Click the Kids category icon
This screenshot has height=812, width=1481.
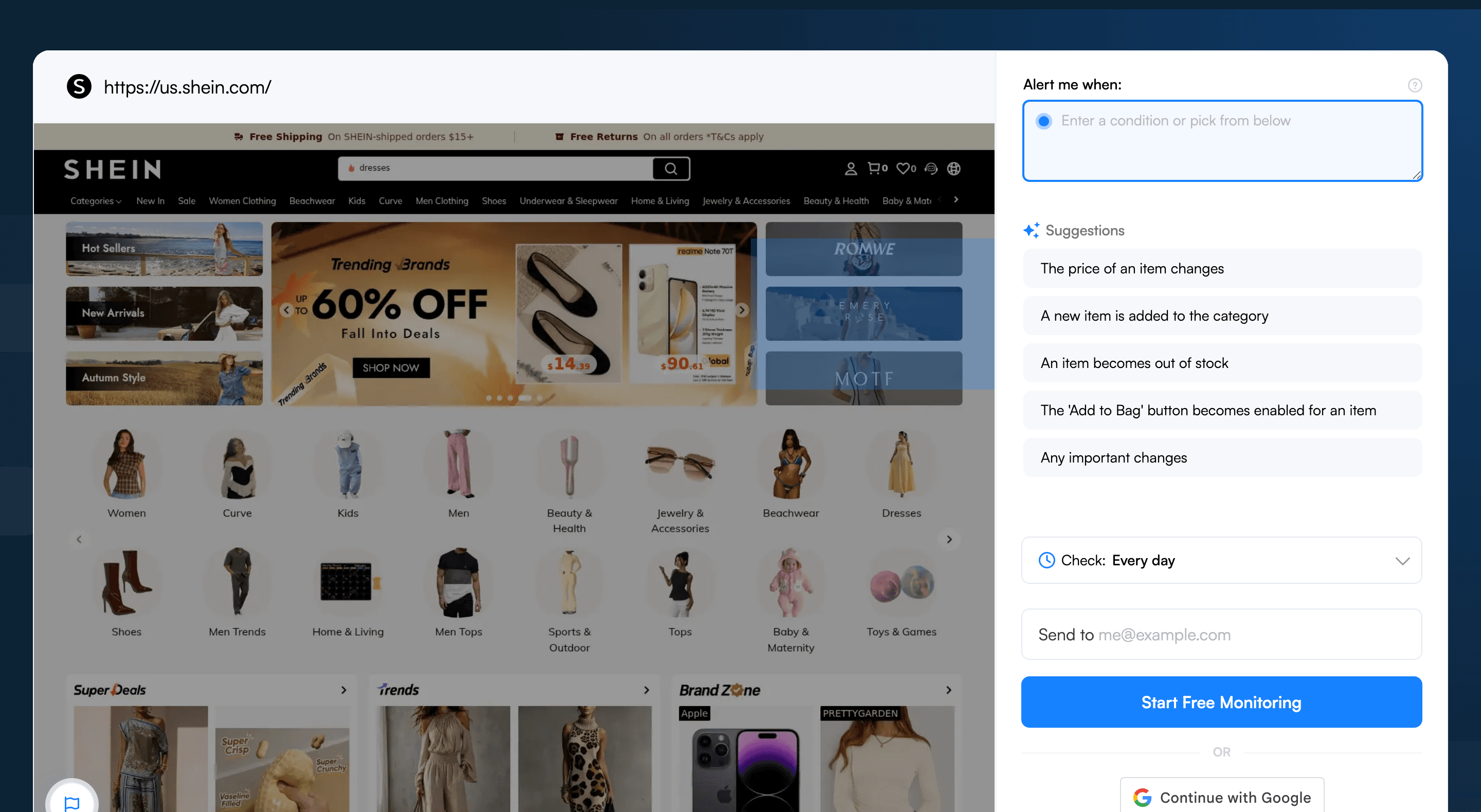(348, 464)
